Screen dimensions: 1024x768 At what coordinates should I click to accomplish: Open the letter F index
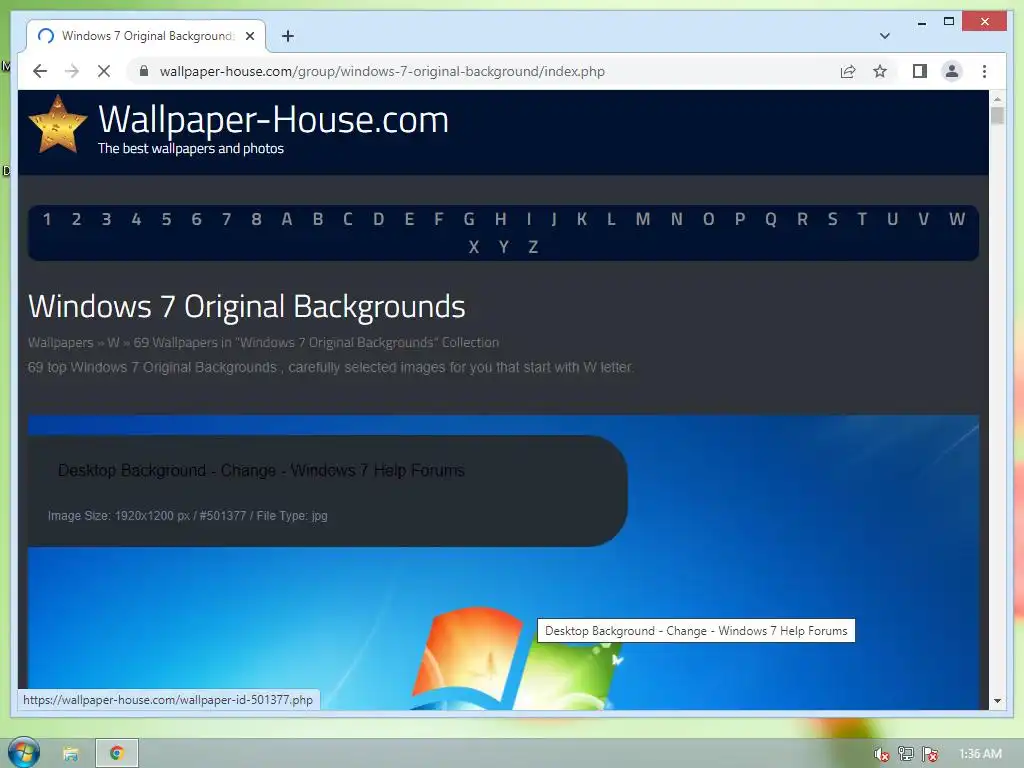(439, 219)
